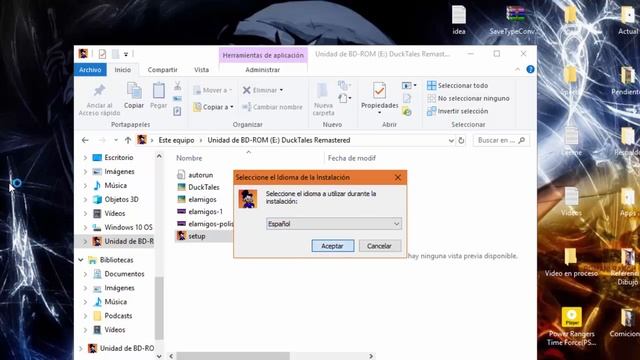
Task: Click the search magnifier icon
Action: tap(521, 140)
